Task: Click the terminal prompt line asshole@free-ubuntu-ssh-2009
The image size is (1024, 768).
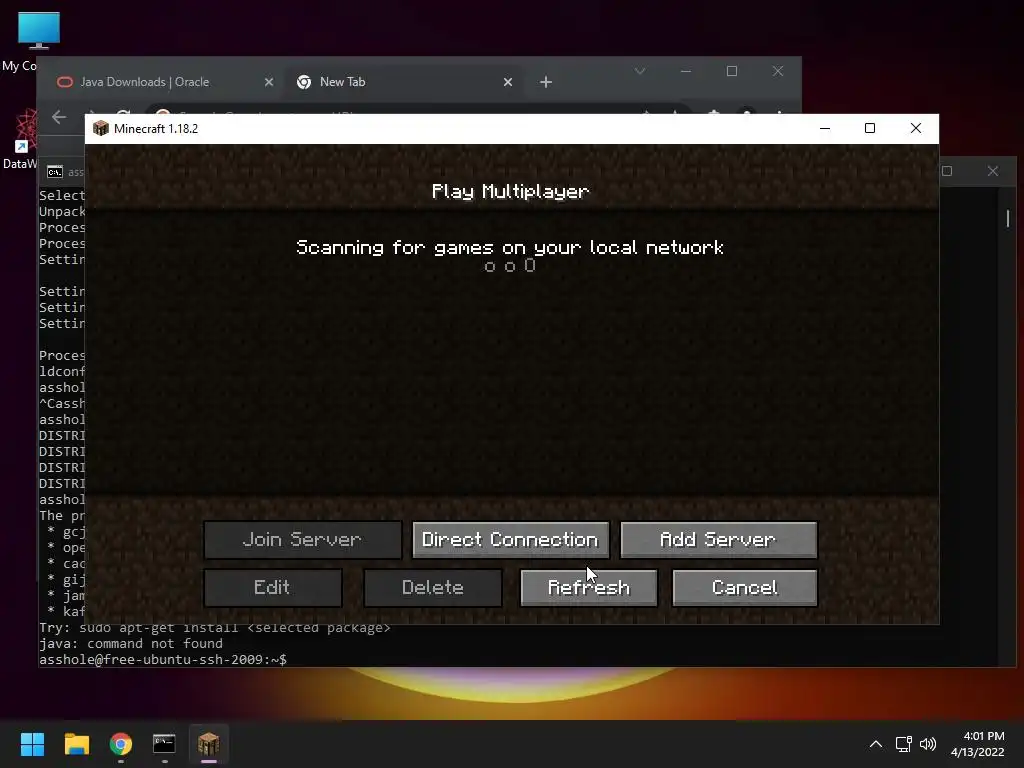Action: 163,660
